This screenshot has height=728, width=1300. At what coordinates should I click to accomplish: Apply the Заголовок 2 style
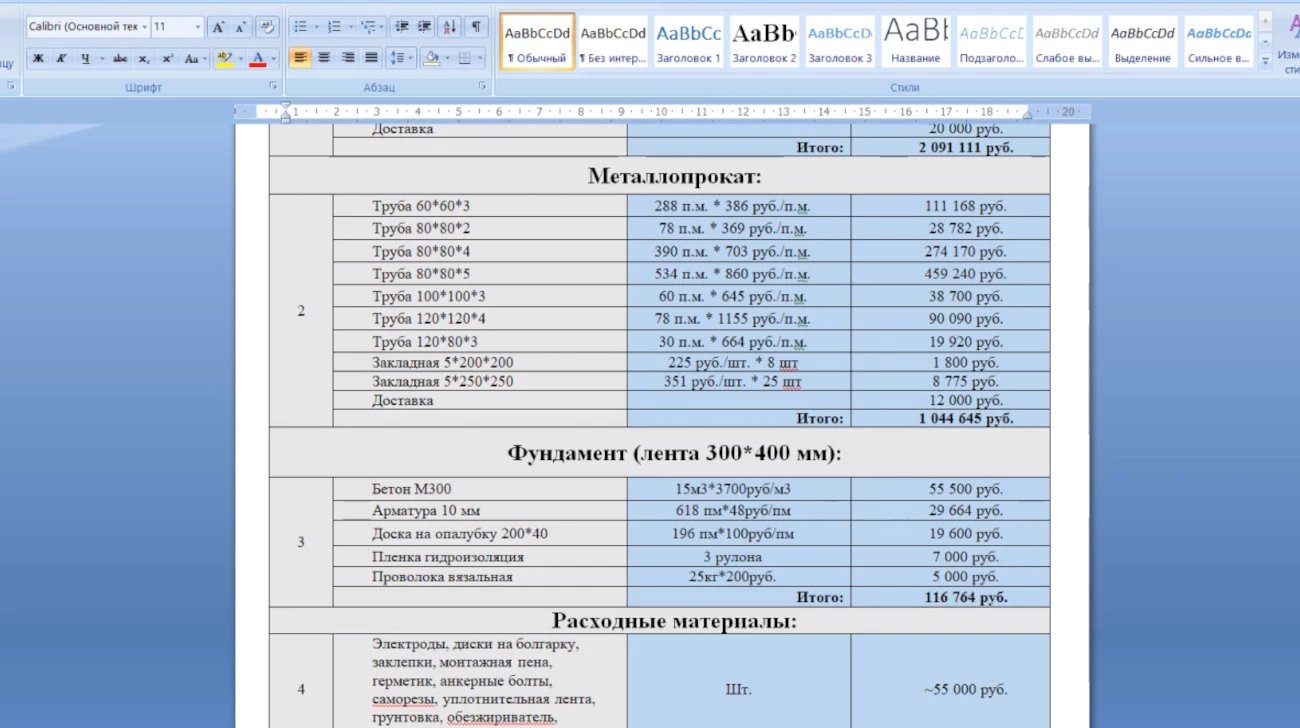(x=764, y=42)
